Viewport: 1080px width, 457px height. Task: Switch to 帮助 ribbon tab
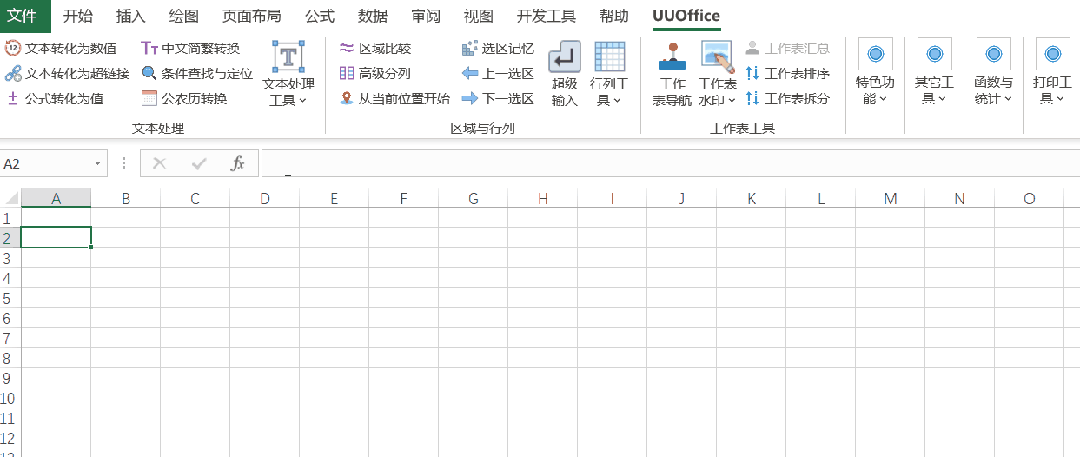pos(614,17)
